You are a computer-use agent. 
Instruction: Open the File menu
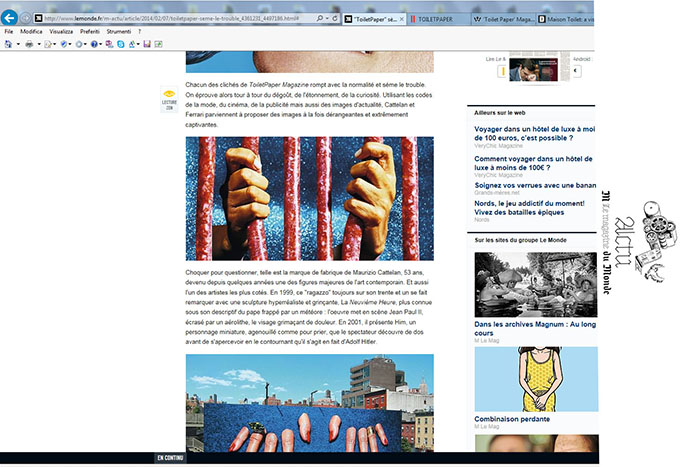point(9,32)
